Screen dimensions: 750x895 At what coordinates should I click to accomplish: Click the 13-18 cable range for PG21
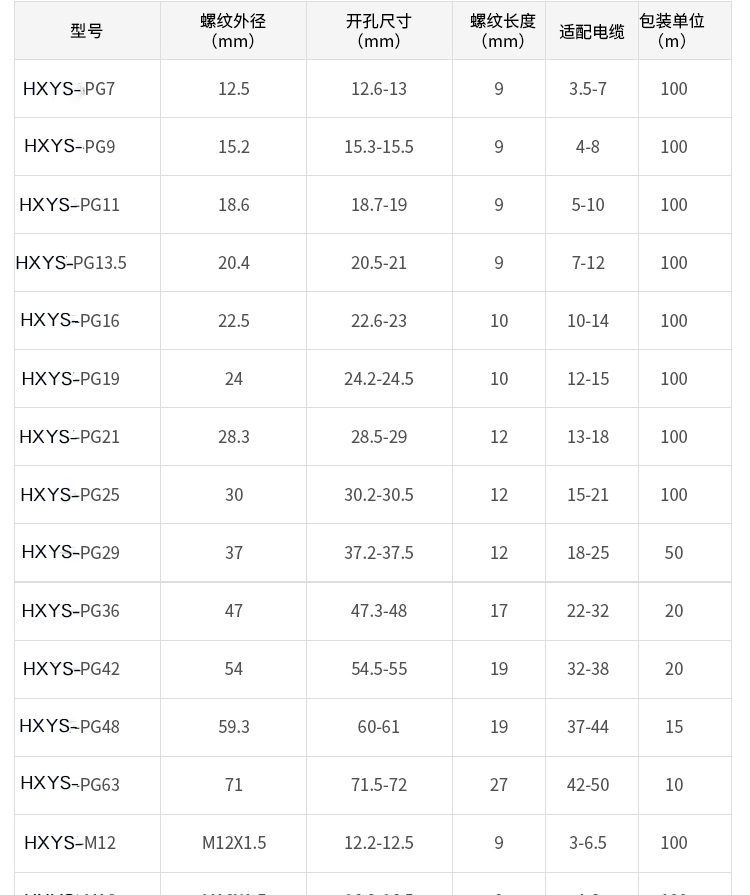(588, 437)
